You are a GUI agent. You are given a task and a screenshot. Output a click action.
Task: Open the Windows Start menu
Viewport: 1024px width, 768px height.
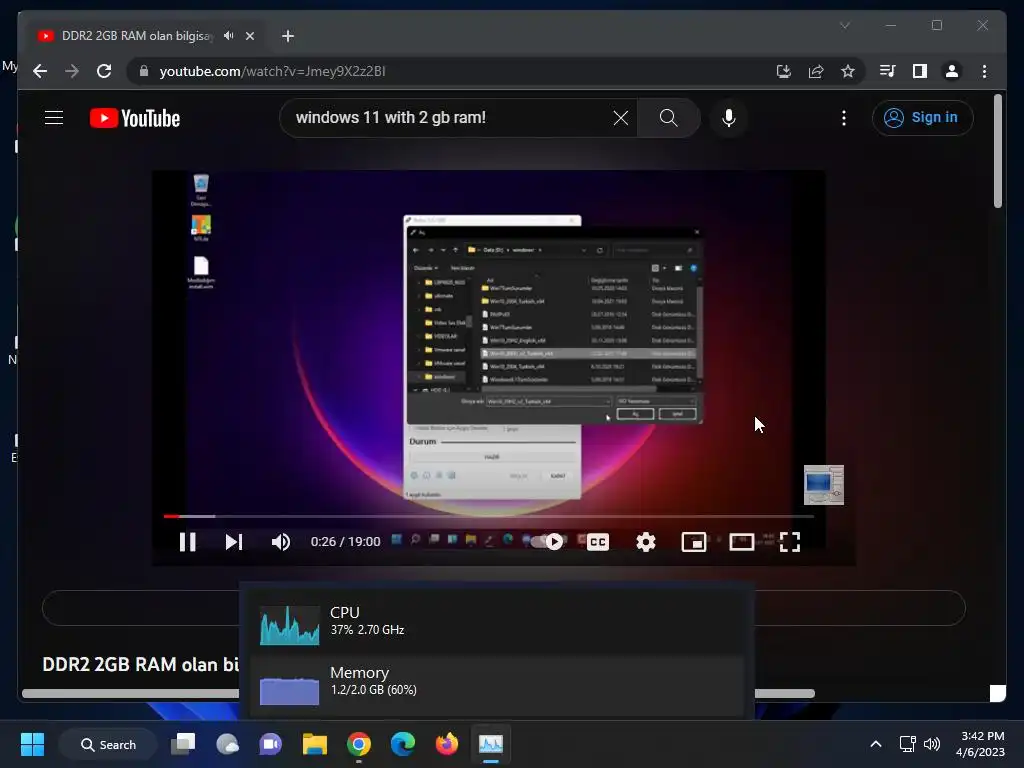tap(32, 744)
